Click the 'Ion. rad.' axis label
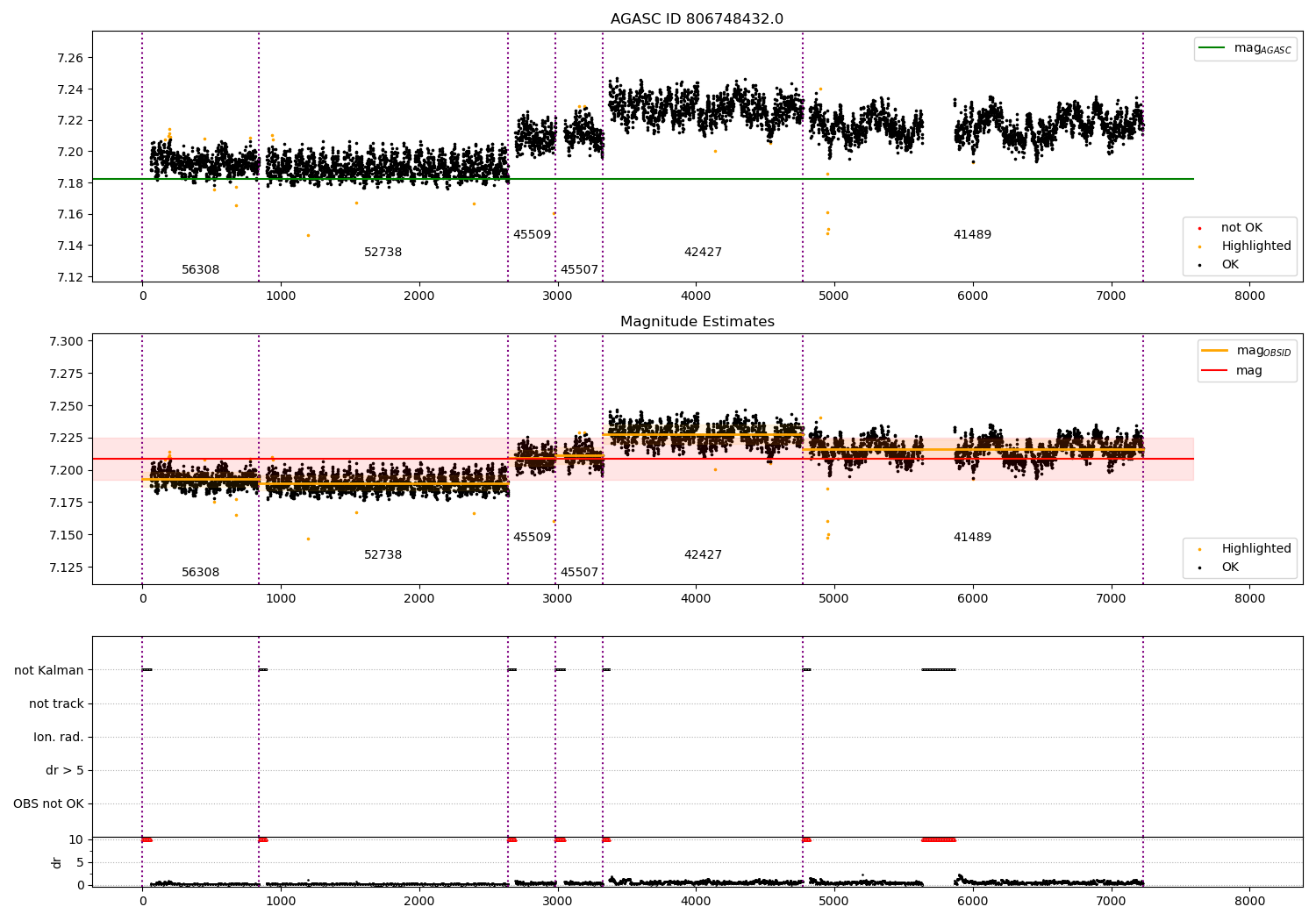This screenshot has height=921, width=1316. [59, 737]
